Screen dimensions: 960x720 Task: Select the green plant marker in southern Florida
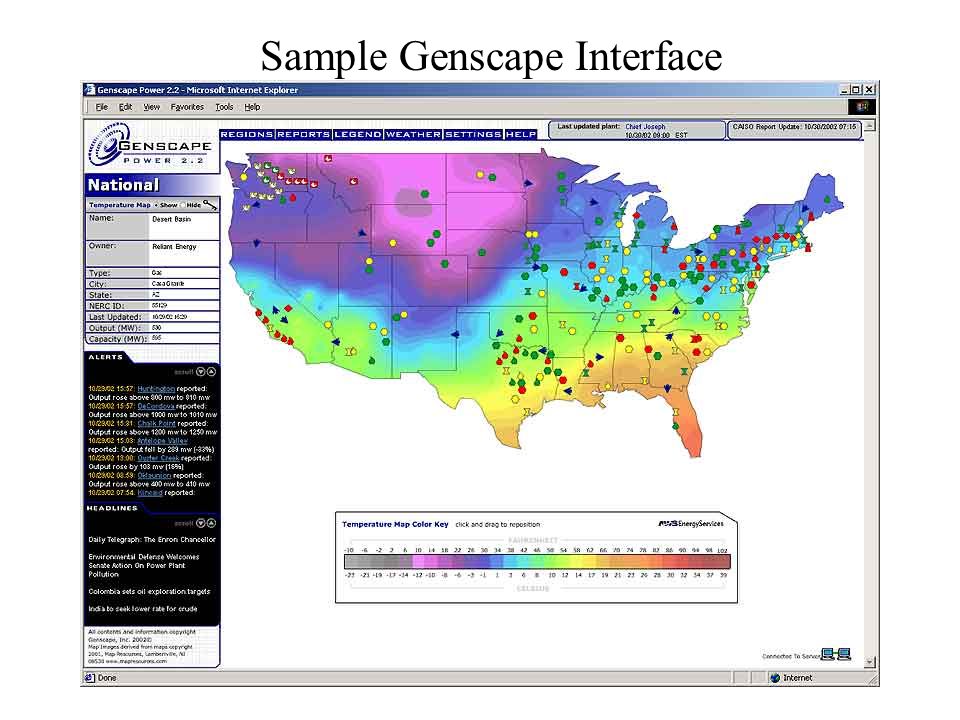click(676, 427)
